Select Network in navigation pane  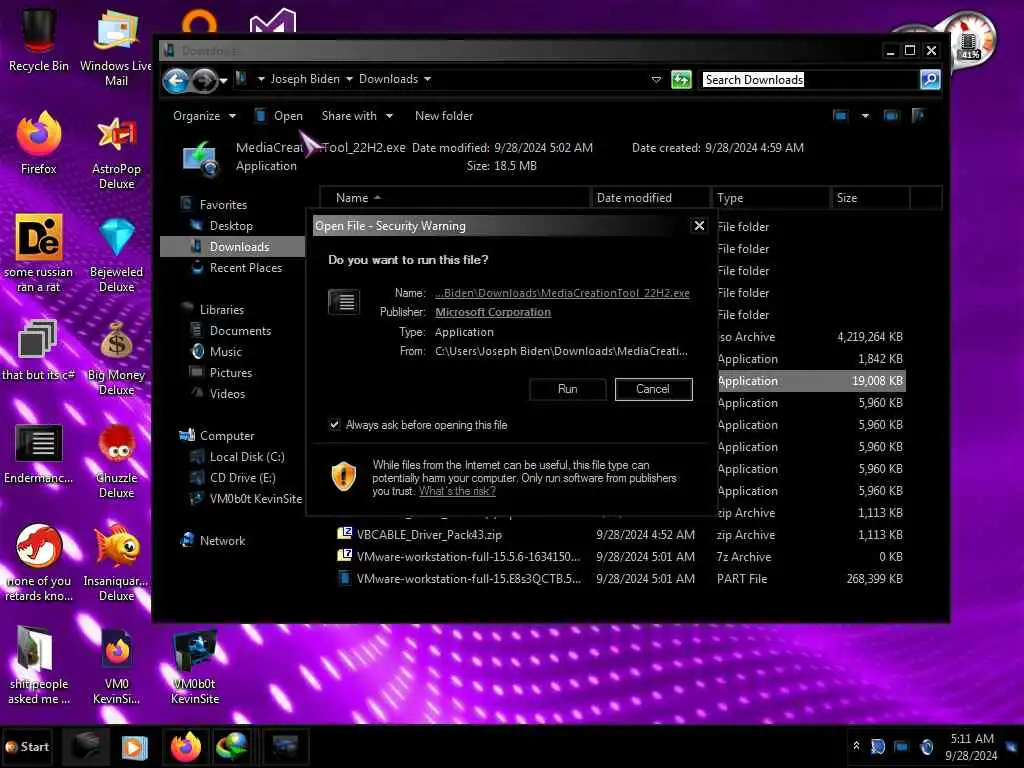[222, 541]
